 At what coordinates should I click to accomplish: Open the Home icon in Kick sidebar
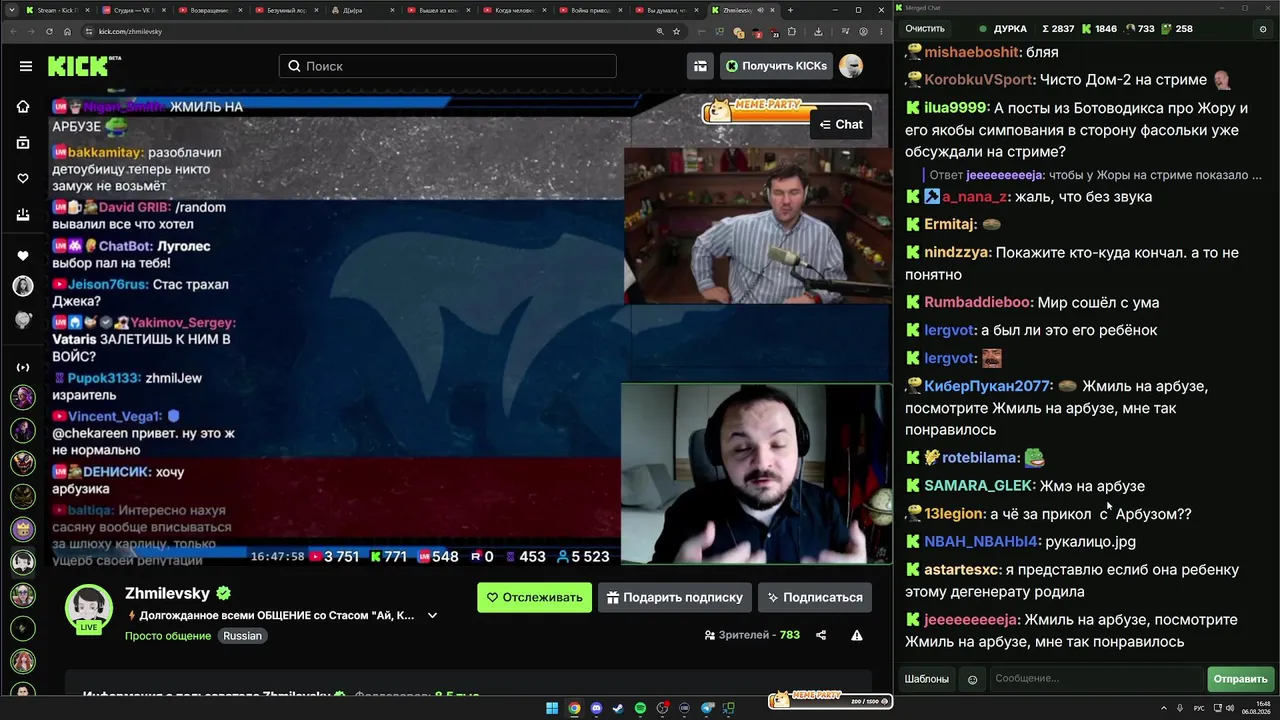pos(23,107)
